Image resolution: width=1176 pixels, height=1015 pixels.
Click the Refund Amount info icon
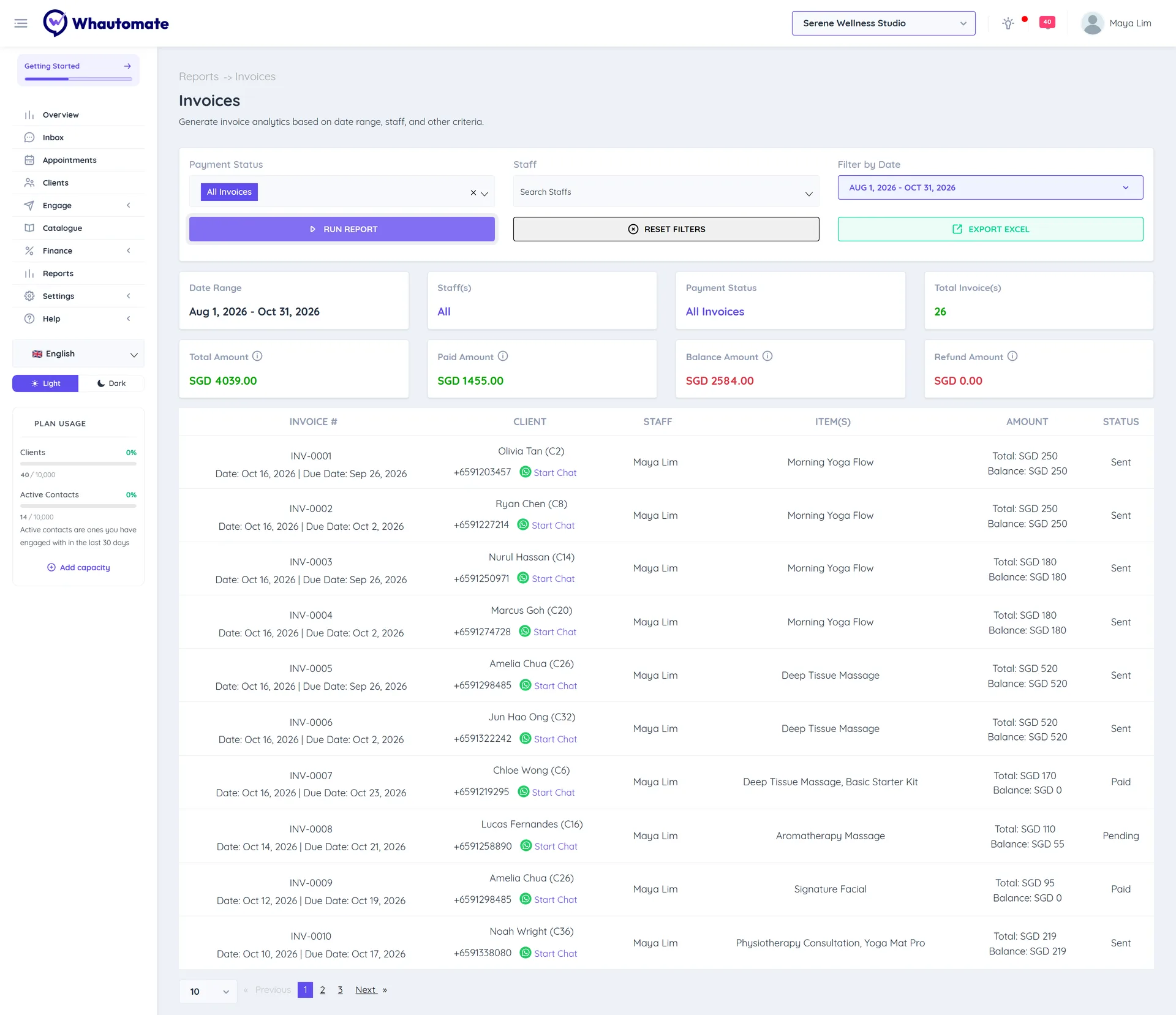point(1012,356)
